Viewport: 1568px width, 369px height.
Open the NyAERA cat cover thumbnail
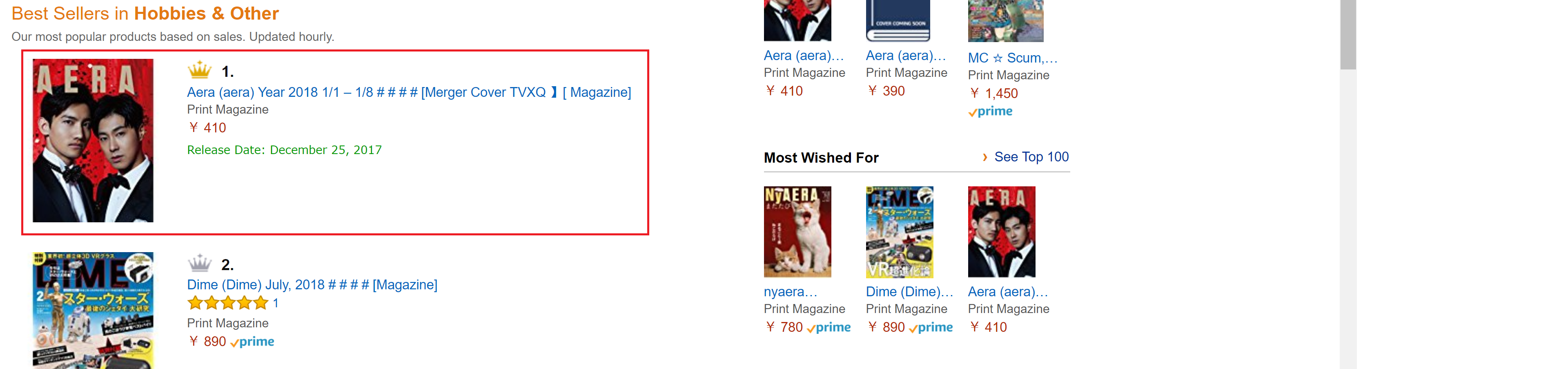797,231
